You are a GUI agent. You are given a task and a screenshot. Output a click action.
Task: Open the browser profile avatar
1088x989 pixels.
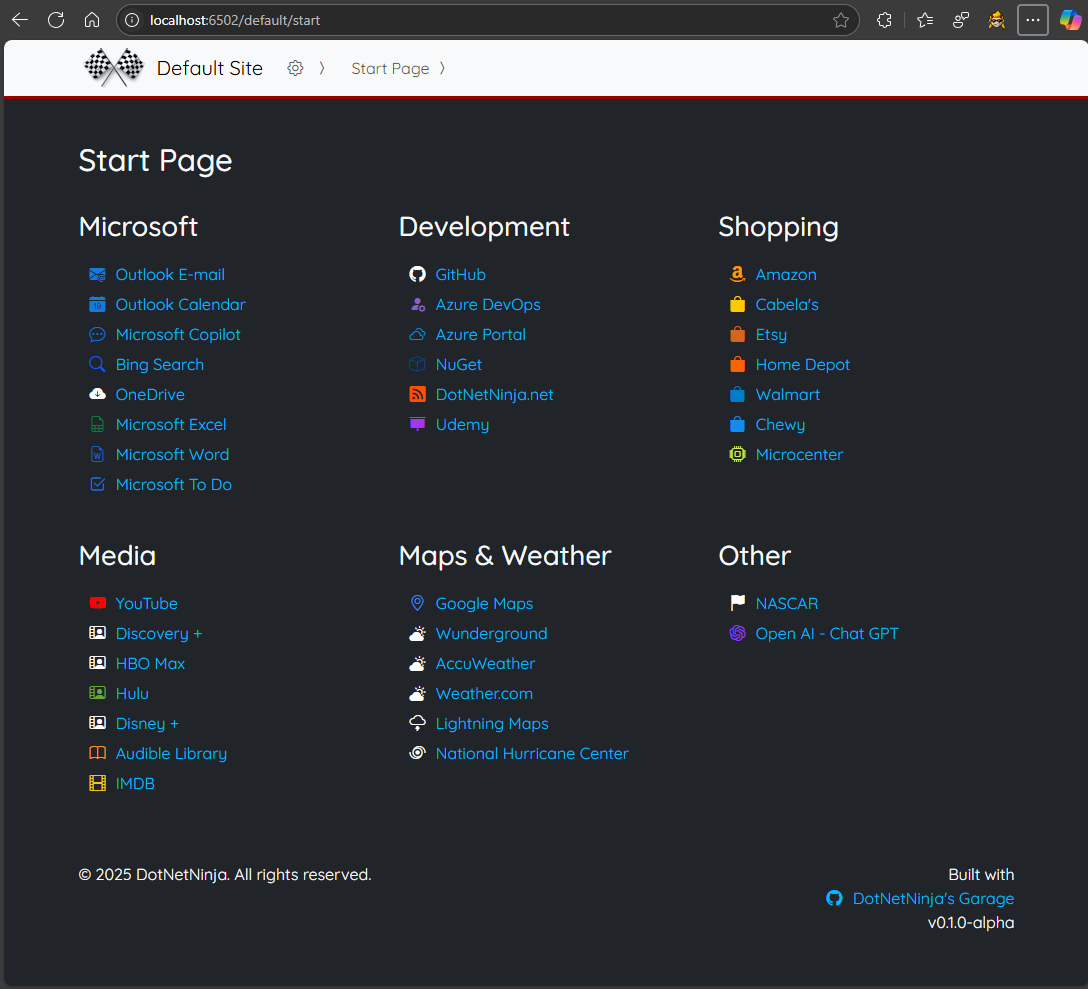[996, 20]
